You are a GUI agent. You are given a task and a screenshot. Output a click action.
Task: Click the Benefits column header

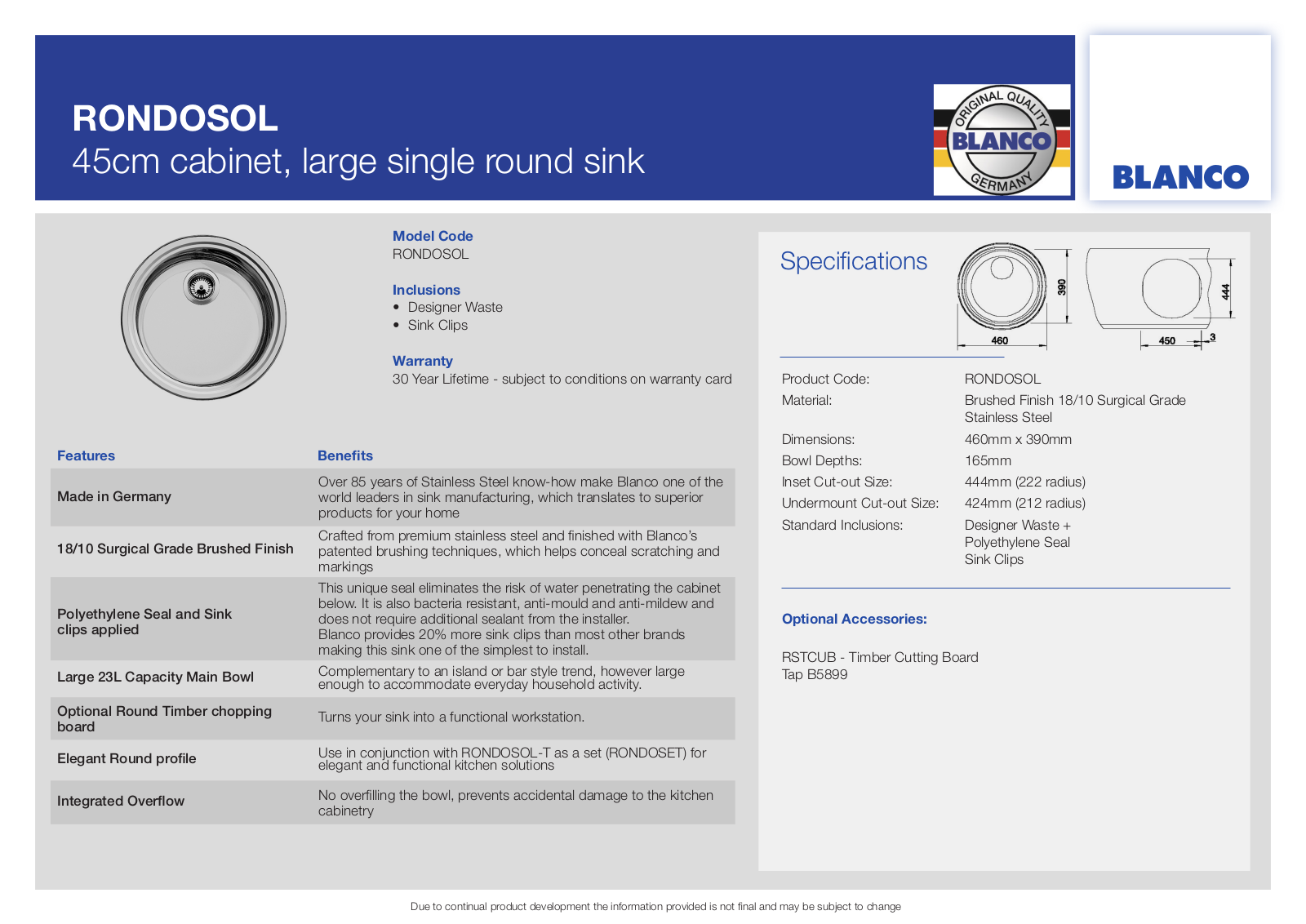[345, 455]
